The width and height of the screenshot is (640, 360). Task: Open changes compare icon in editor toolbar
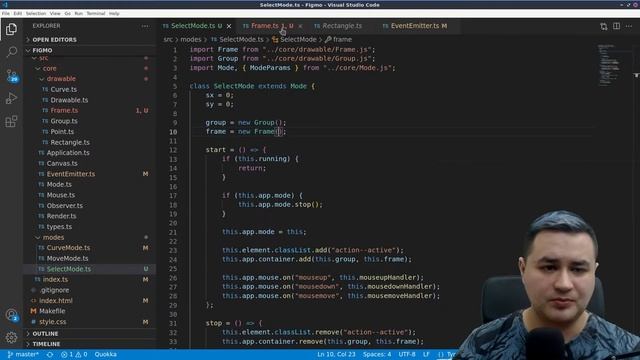[x=604, y=27]
